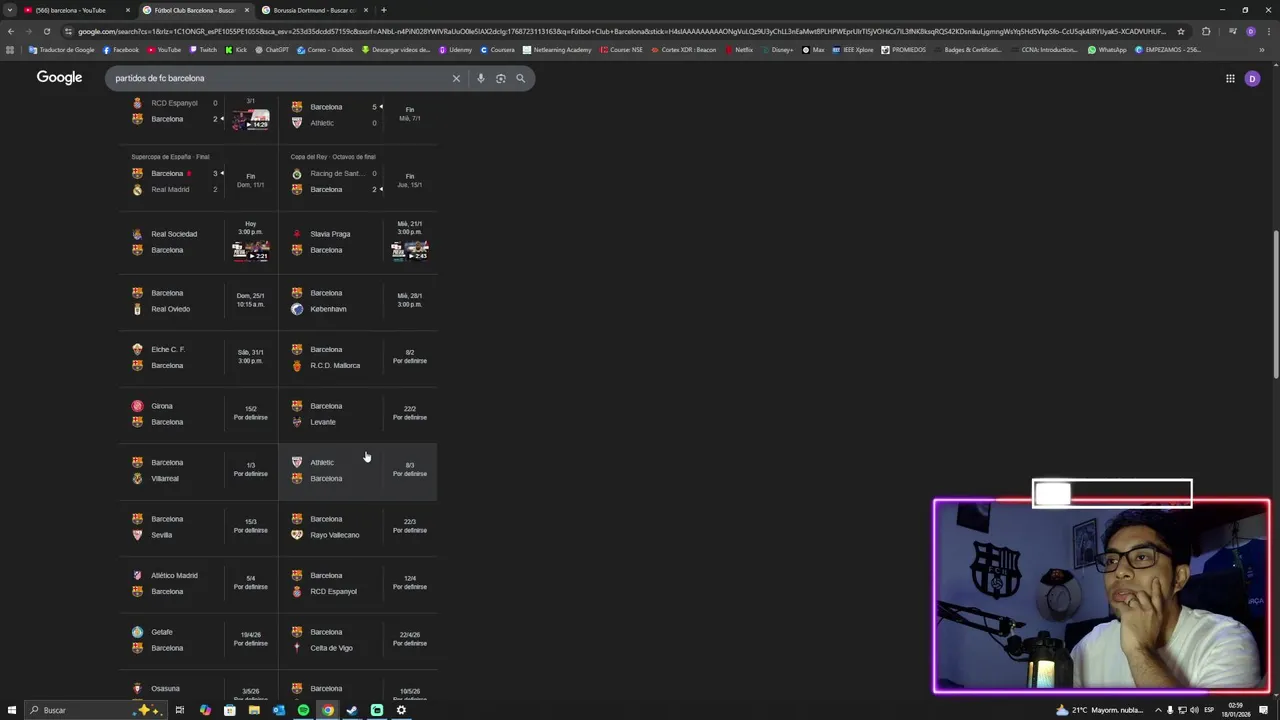The height and width of the screenshot is (720, 1280).
Task: Clear the Google search box with X
Action: [x=456, y=78]
